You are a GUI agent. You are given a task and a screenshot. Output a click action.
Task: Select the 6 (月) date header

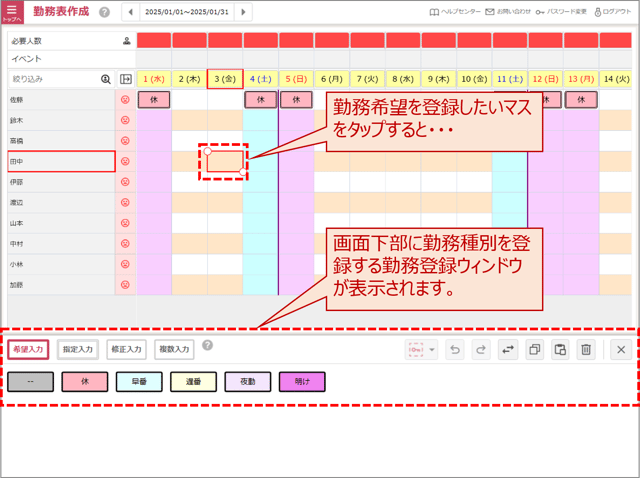(x=332, y=79)
